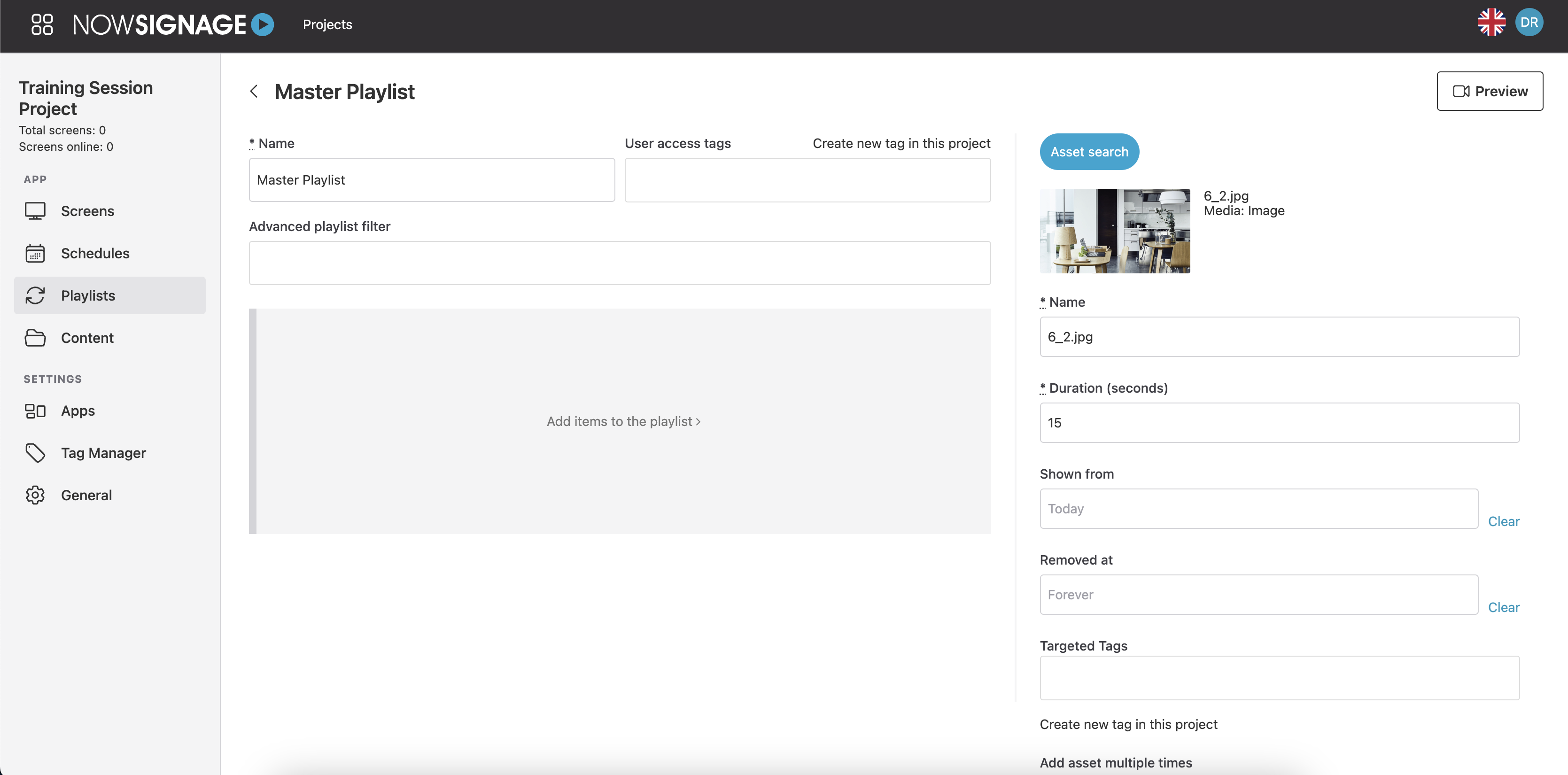Open the Advanced playlist filter field

620,263
